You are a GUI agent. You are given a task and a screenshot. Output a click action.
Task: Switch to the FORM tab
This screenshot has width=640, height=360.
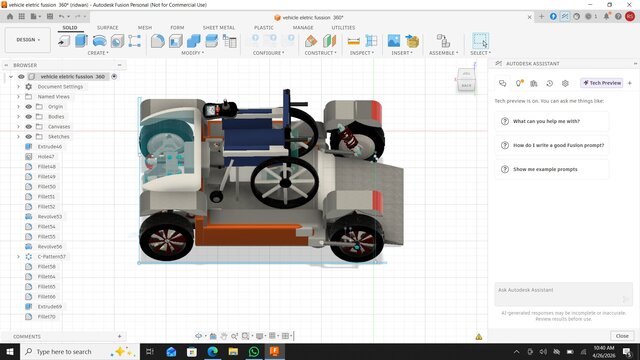(x=177, y=28)
